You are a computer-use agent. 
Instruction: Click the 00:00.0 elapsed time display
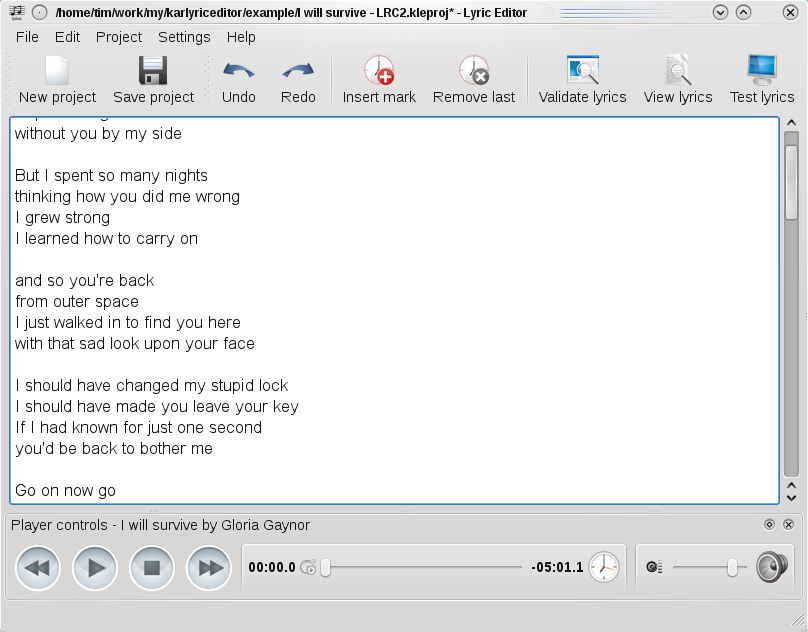pos(272,567)
